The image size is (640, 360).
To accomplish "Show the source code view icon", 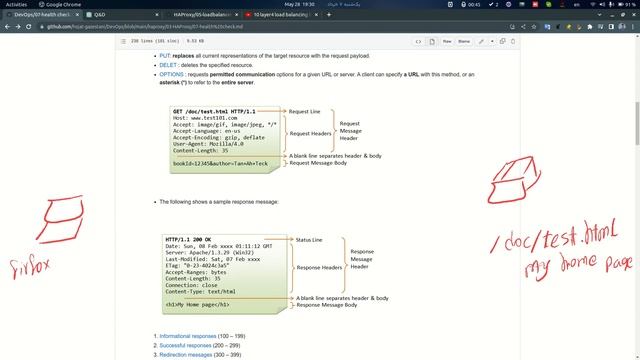I will [418, 41].
